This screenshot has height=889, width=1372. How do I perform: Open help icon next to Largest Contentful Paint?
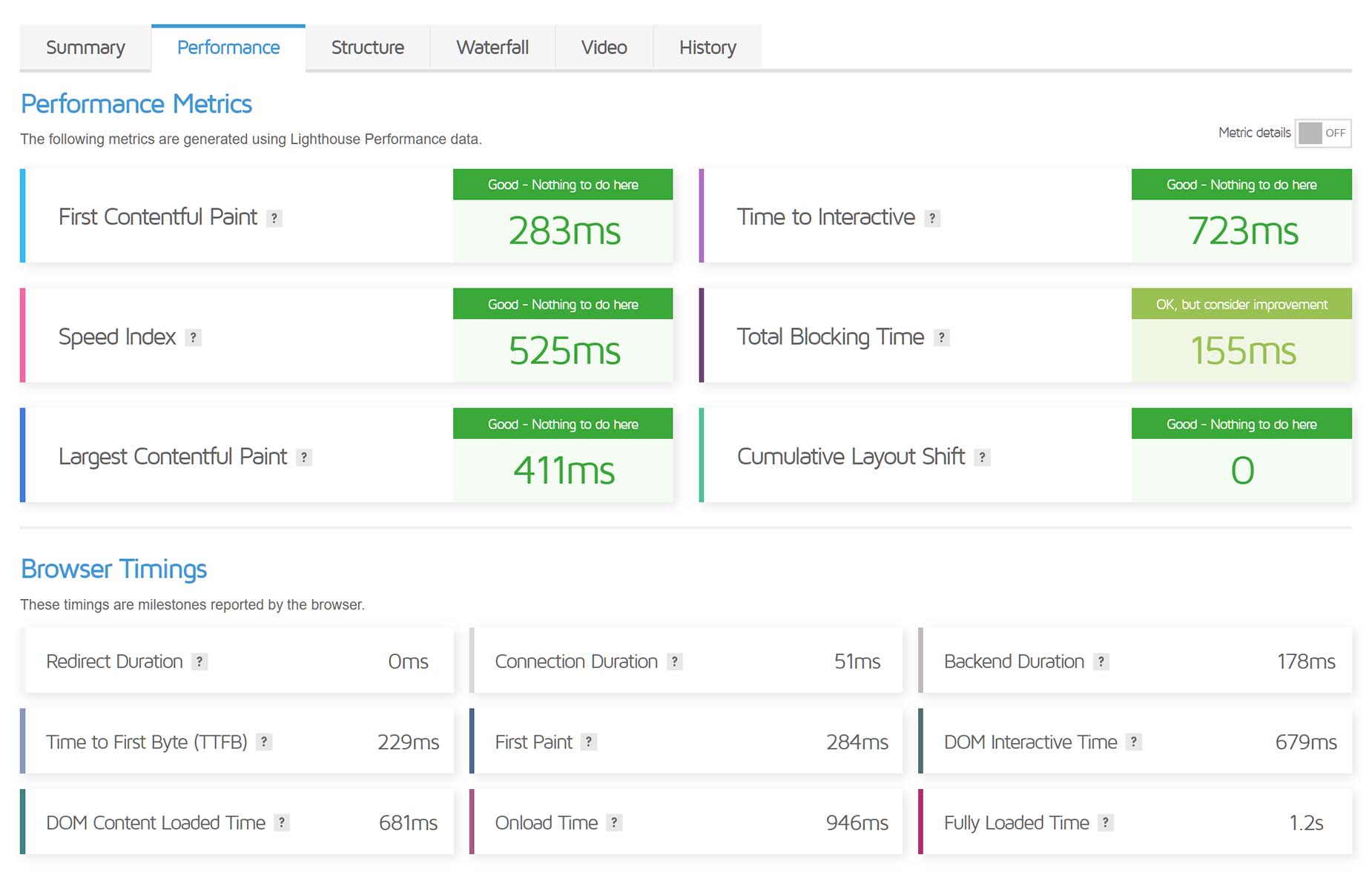[304, 457]
